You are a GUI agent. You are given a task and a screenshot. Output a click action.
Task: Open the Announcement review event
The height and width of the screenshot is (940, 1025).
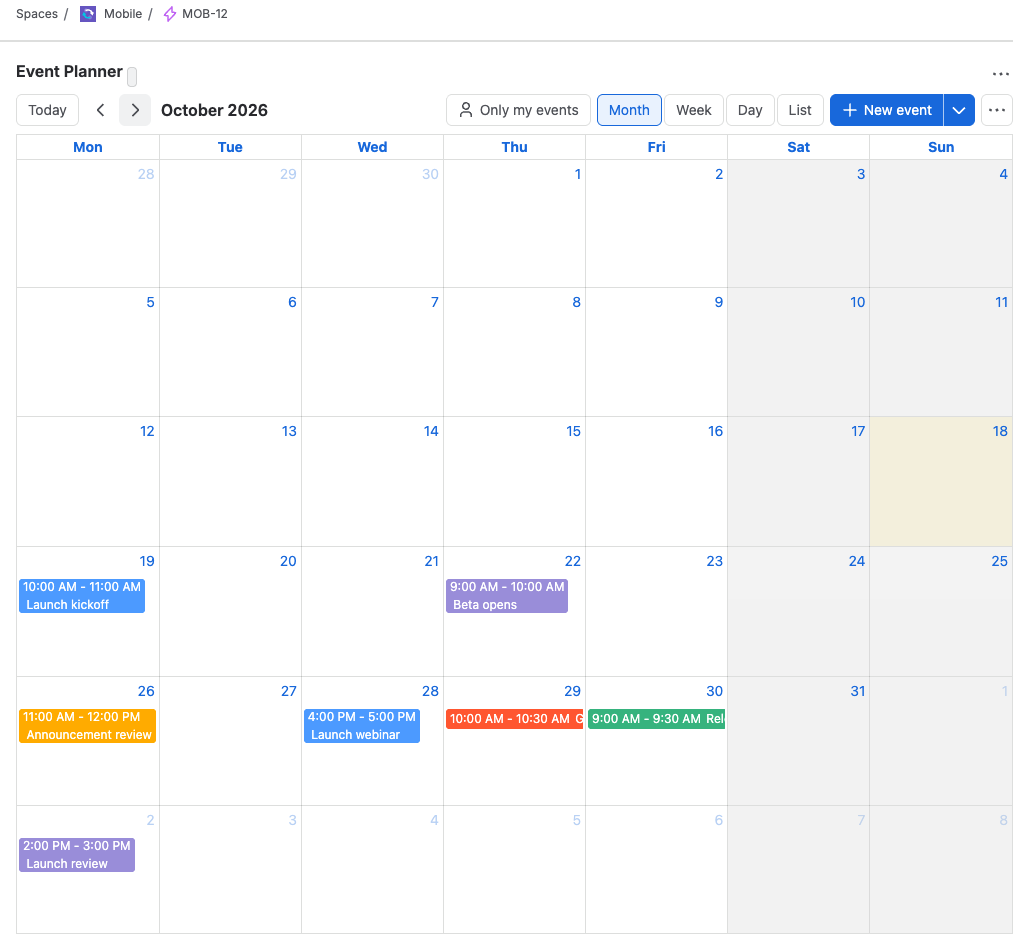tap(88, 726)
